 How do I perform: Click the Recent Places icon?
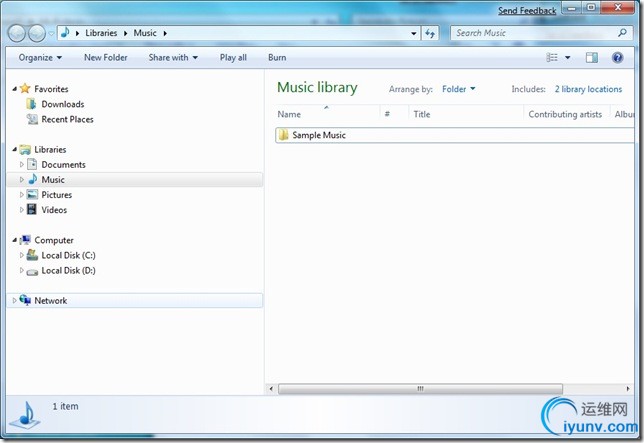(32, 119)
